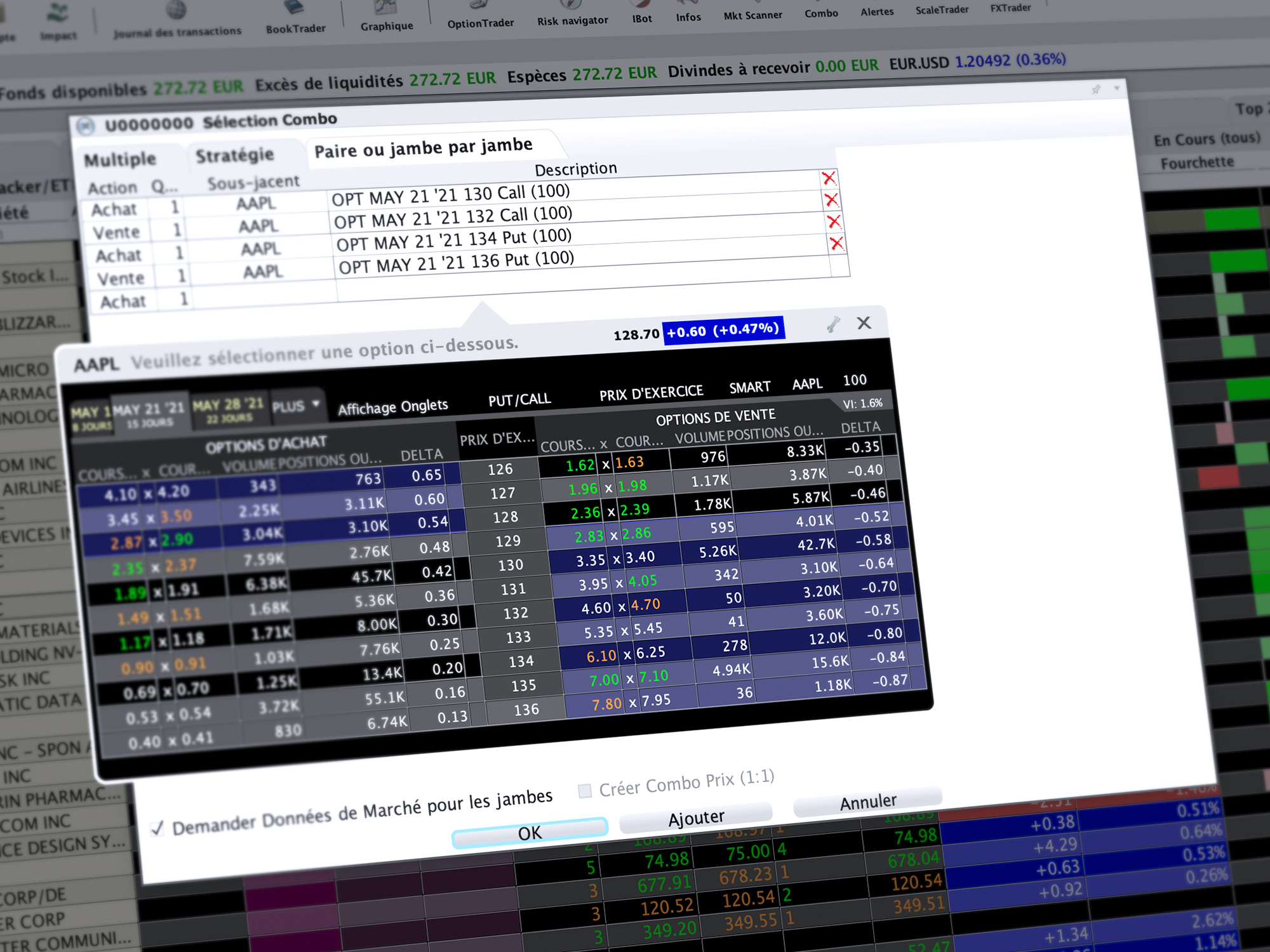
Task: Click Affichage Onglets view option
Action: [392, 407]
